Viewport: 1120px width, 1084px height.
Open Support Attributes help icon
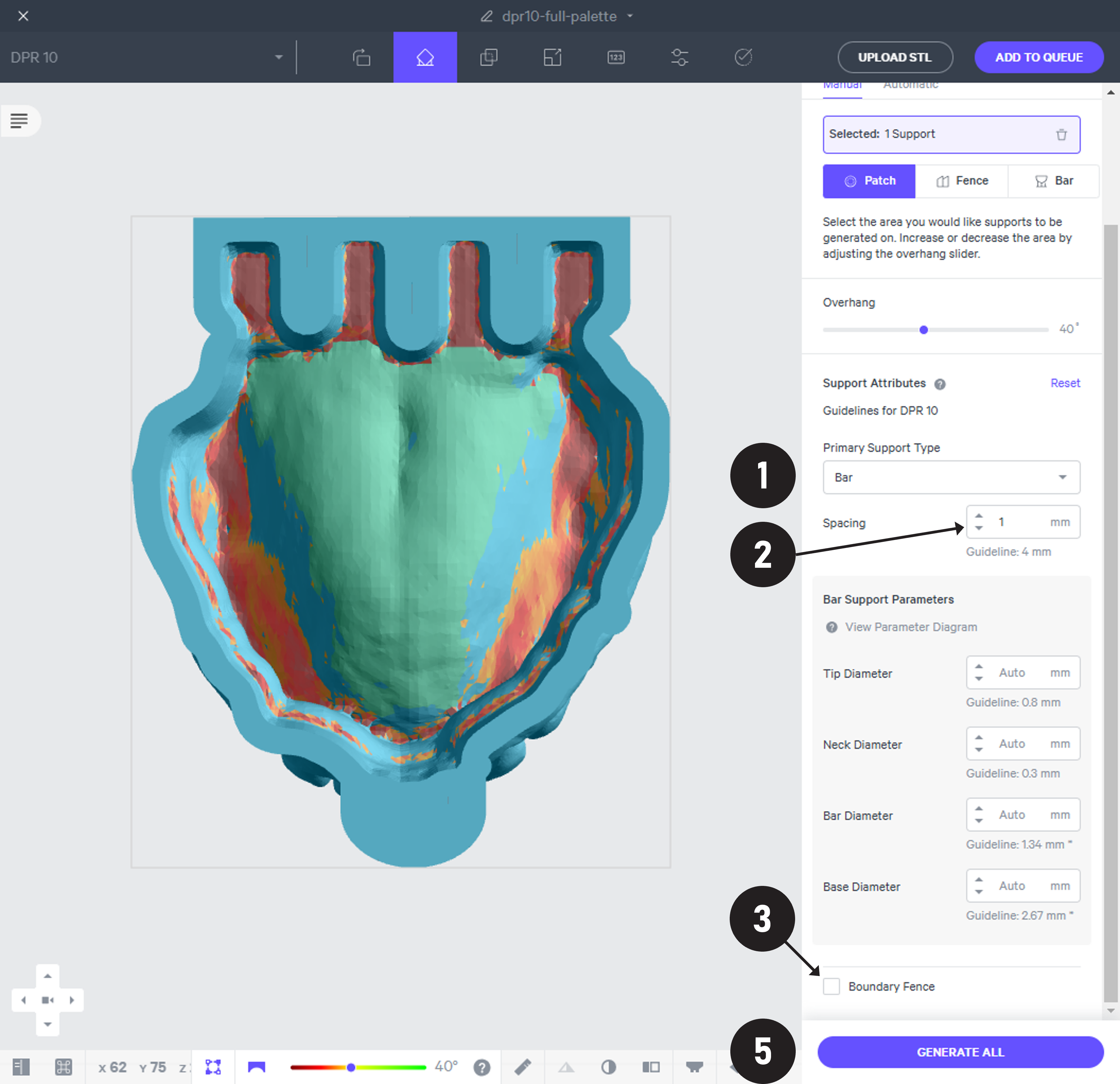[x=940, y=384]
